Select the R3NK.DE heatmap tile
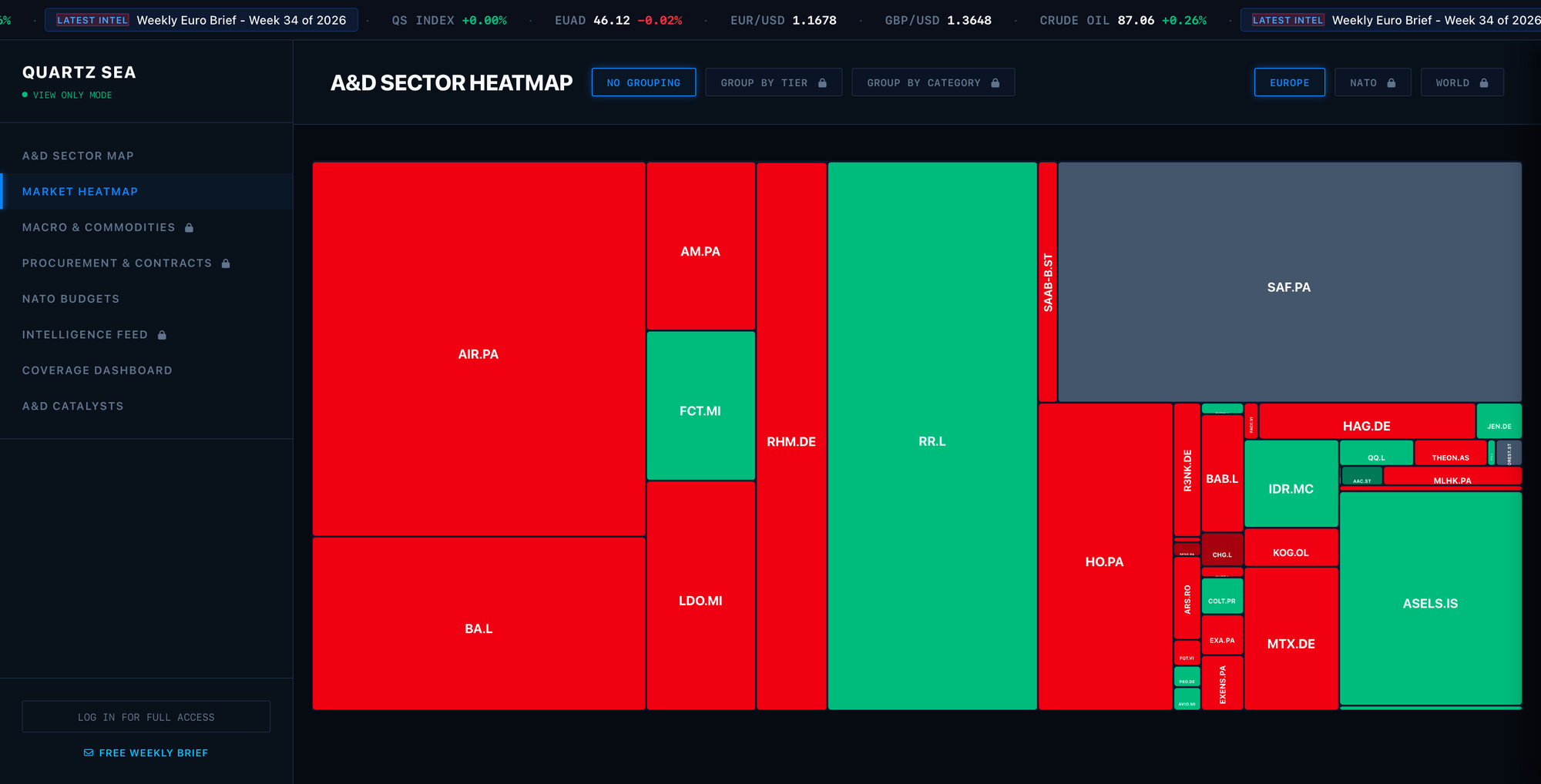The width and height of the screenshot is (1541, 784). point(1187,470)
